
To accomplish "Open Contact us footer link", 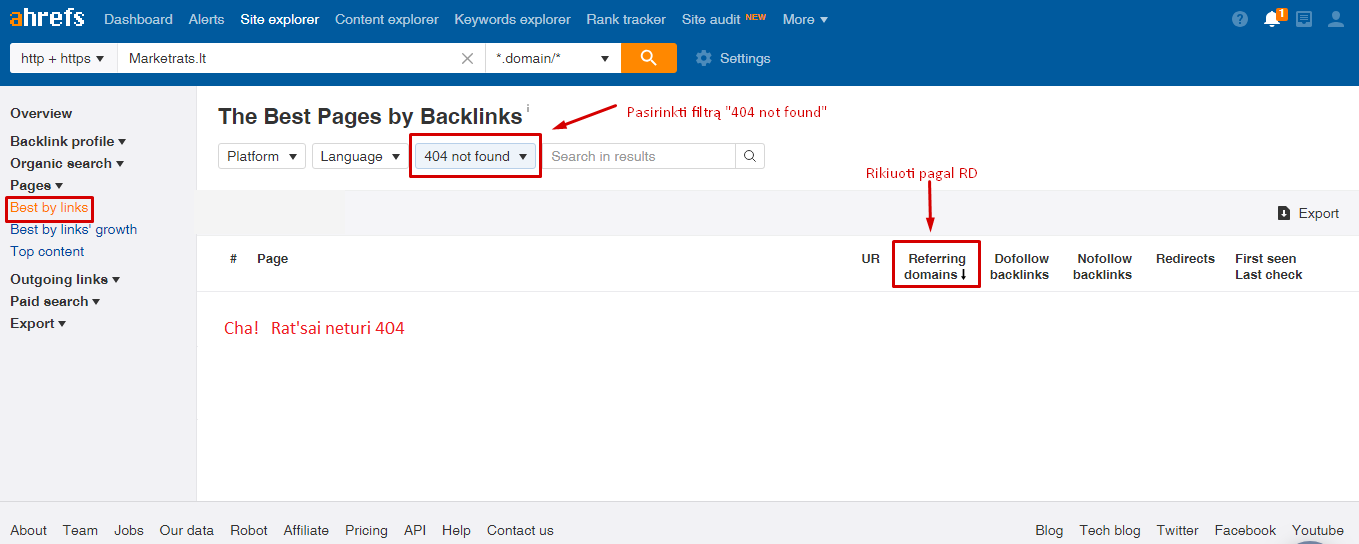I will 520,530.
